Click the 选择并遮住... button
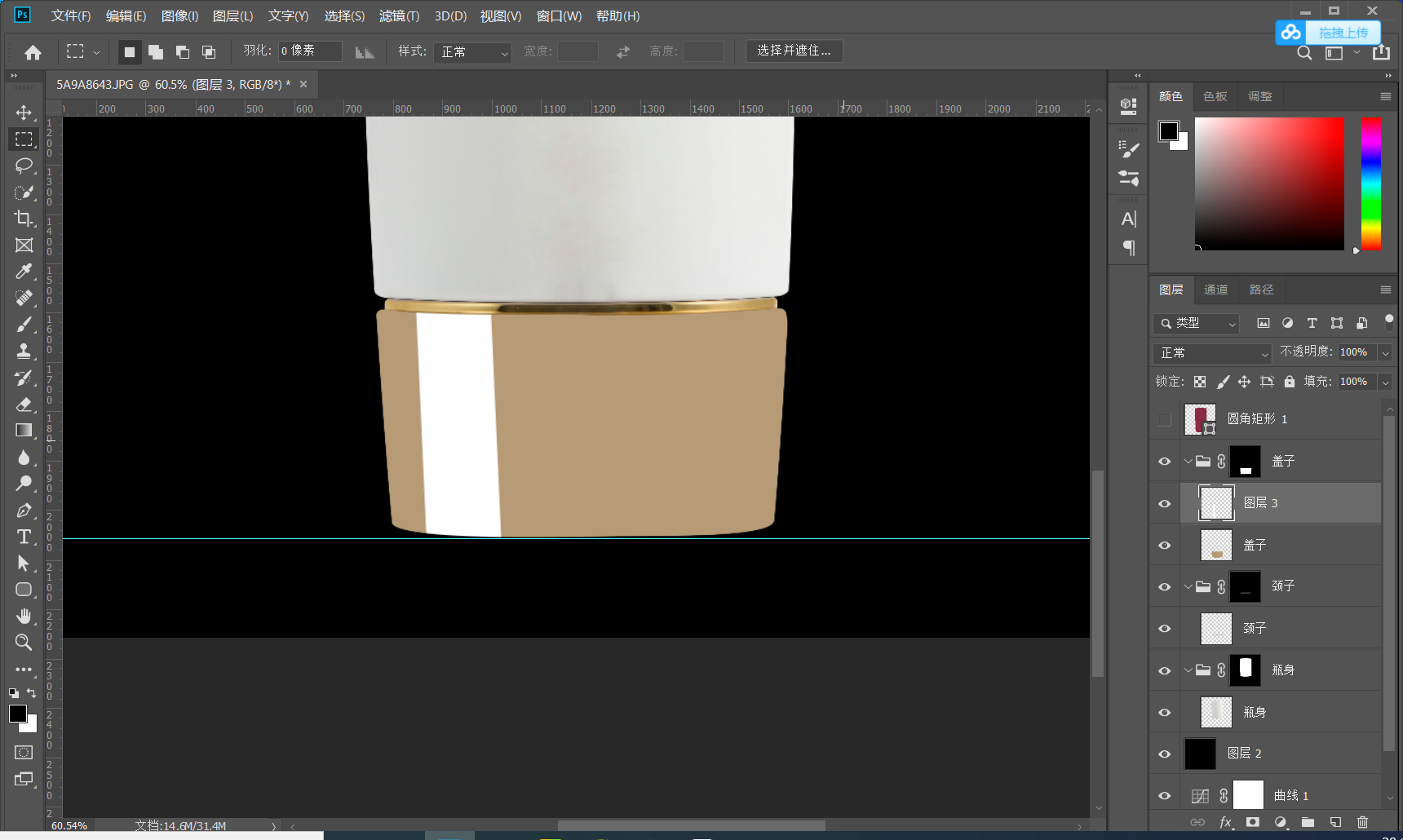Viewport: 1403px width, 840px height. click(794, 51)
